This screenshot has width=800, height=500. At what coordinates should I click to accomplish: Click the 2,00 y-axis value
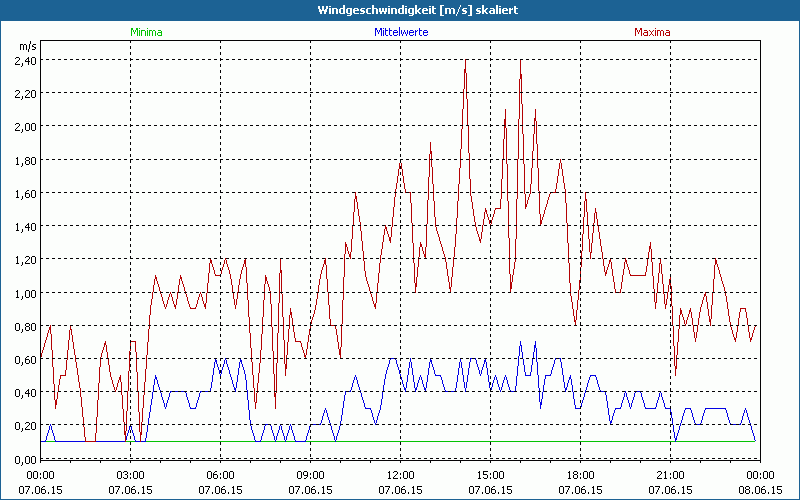point(25,126)
